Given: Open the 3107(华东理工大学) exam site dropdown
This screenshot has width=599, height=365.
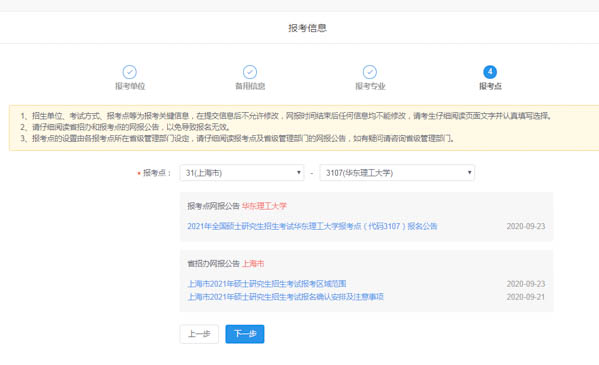Looking at the screenshot, I should click(397, 173).
